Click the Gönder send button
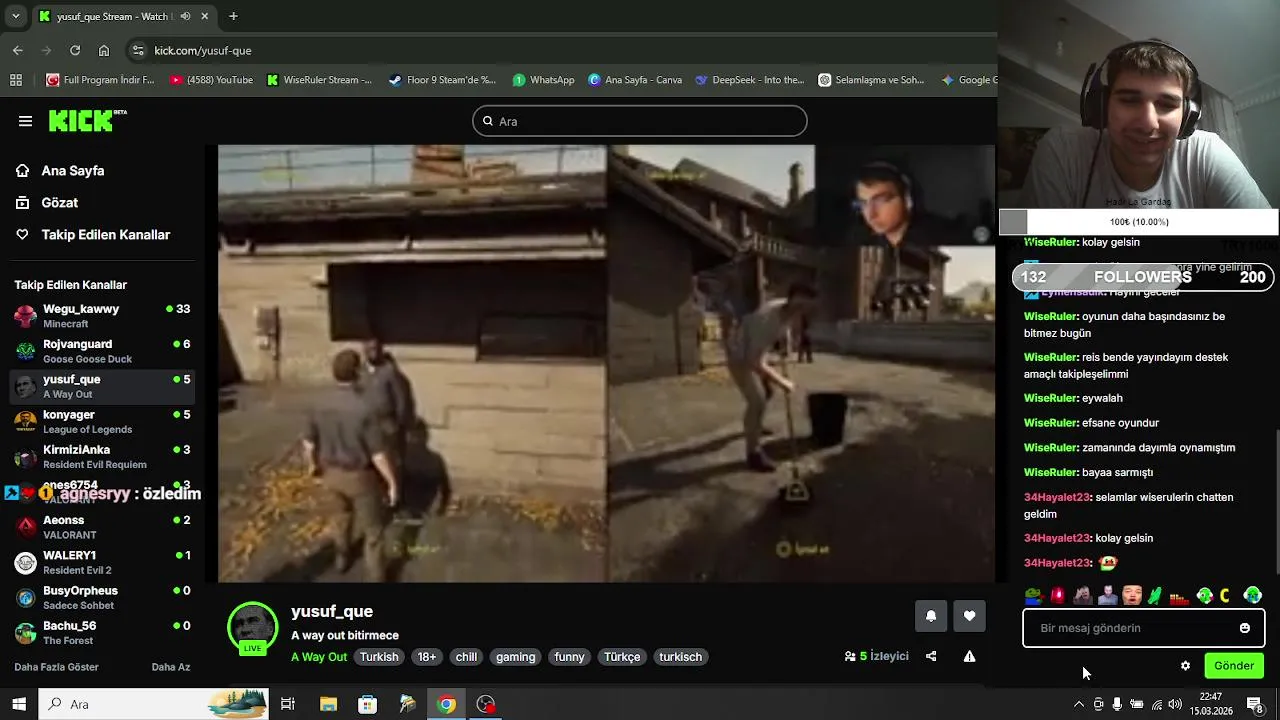The image size is (1280, 720). tap(1234, 666)
